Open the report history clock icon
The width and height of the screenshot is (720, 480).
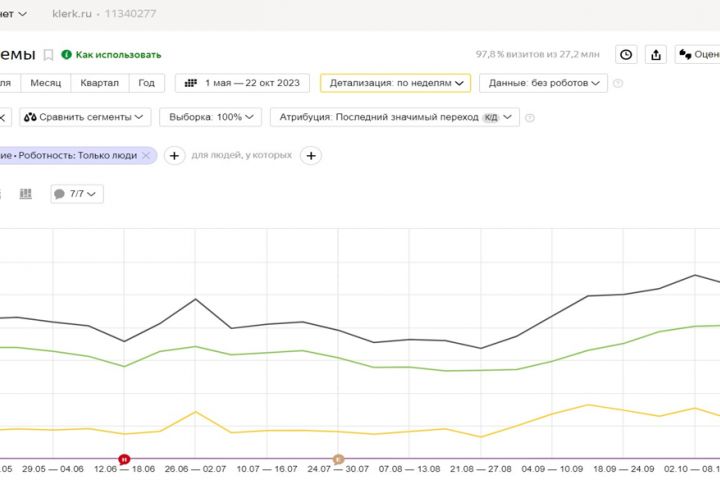(626, 55)
